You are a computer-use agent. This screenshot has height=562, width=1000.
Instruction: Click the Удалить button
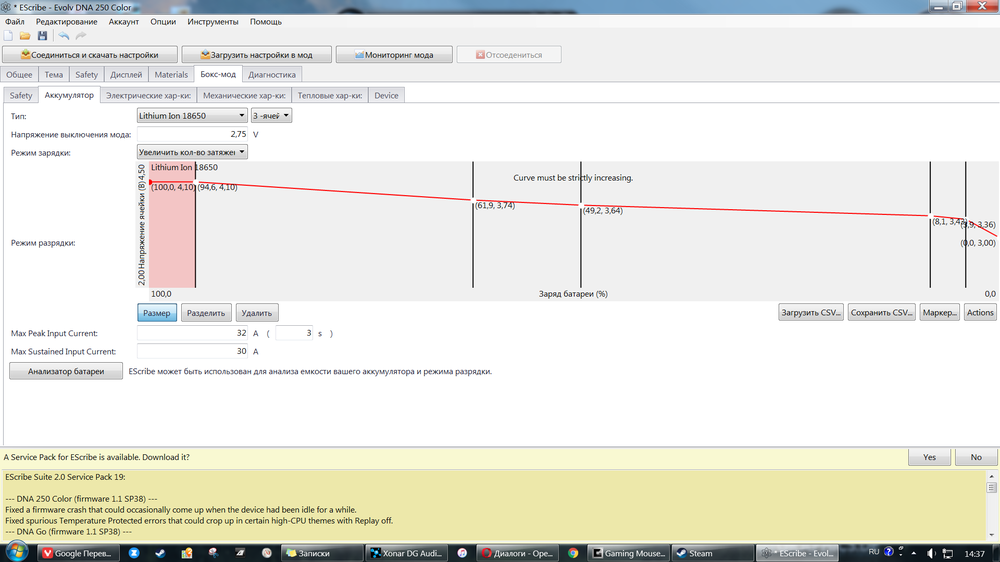pyautogui.click(x=257, y=313)
